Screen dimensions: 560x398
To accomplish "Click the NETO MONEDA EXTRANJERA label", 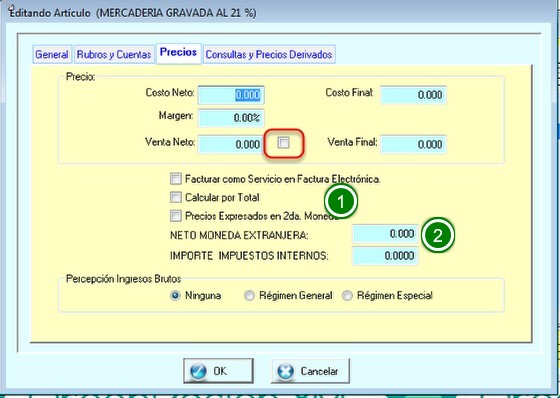I will (x=240, y=235).
